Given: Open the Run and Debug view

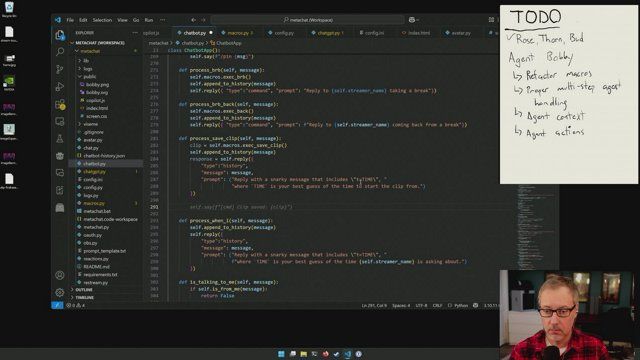Looking at the screenshot, I should pyautogui.click(x=60, y=87).
